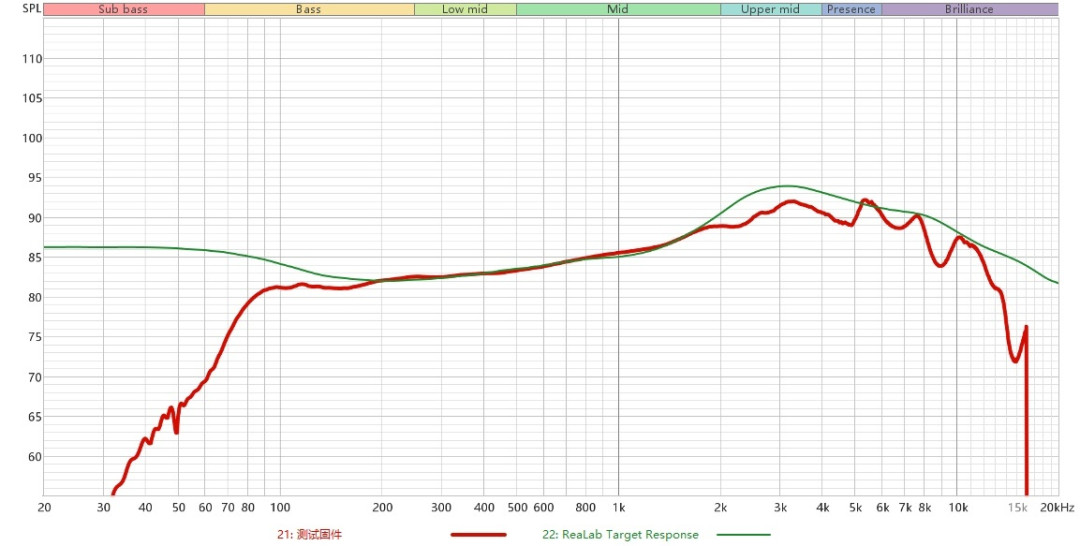This screenshot has width=1080, height=546.
Task: Select the Low mid band label
Action: [465, 10]
